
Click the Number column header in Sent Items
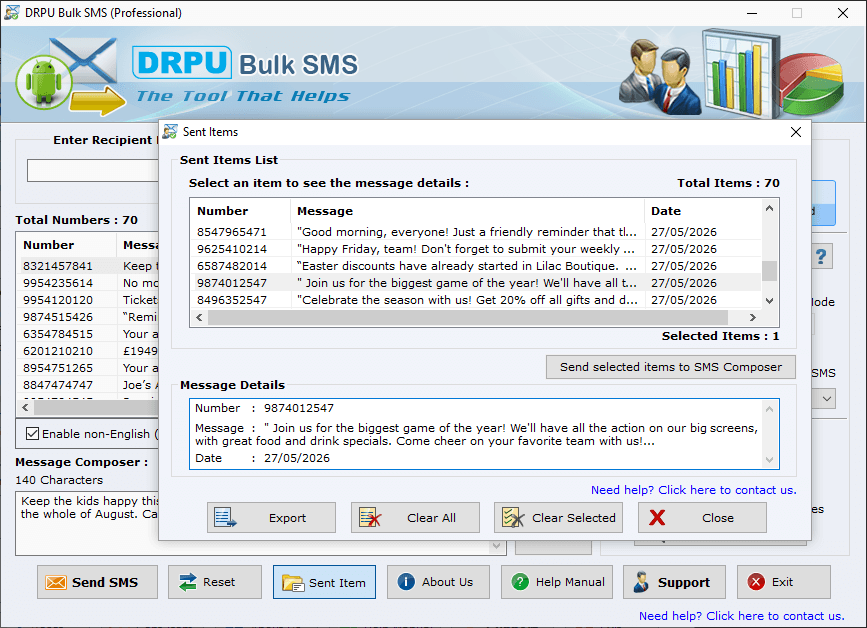pyautogui.click(x=241, y=211)
